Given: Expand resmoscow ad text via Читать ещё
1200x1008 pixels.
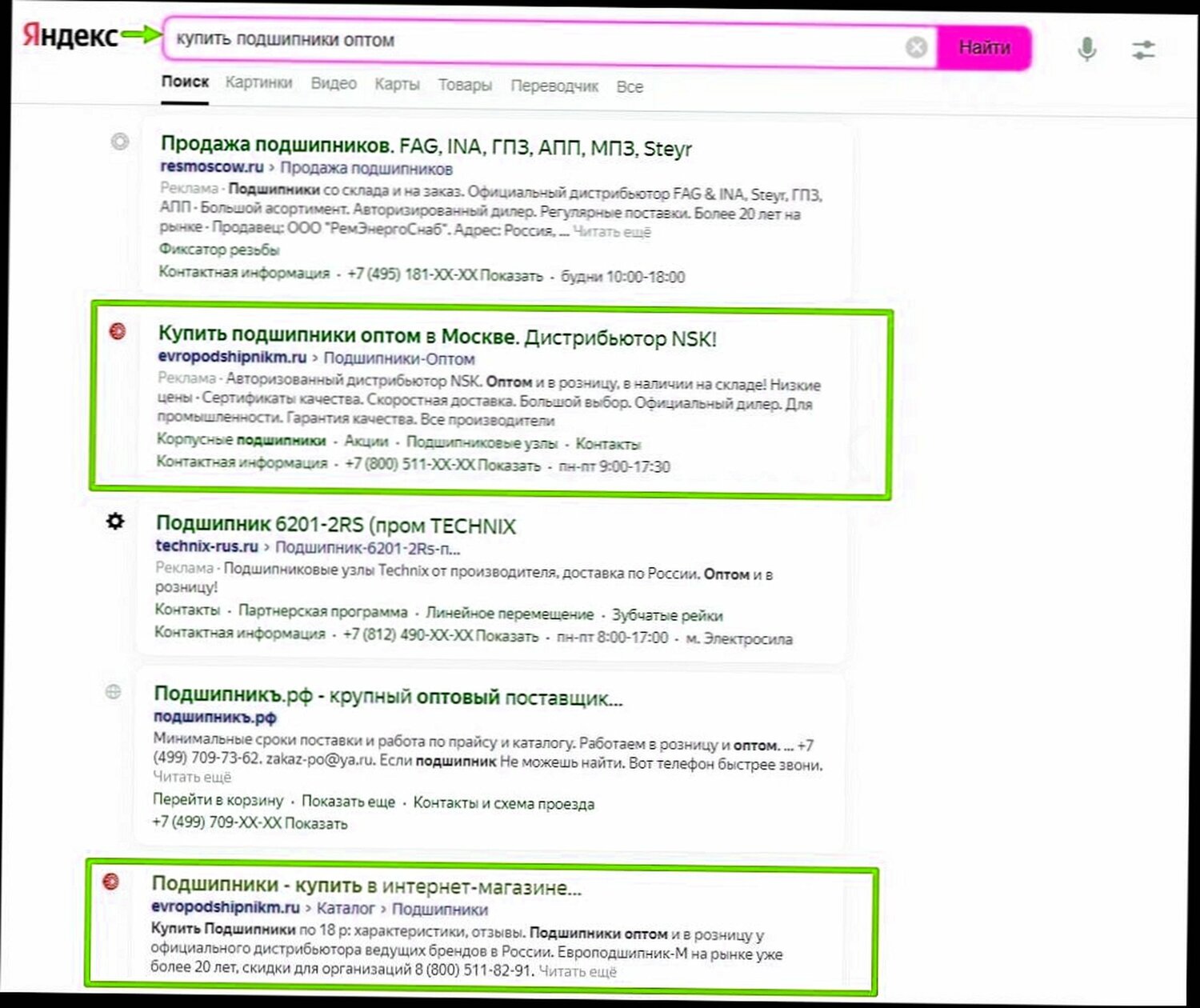Looking at the screenshot, I should click(x=612, y=232).
